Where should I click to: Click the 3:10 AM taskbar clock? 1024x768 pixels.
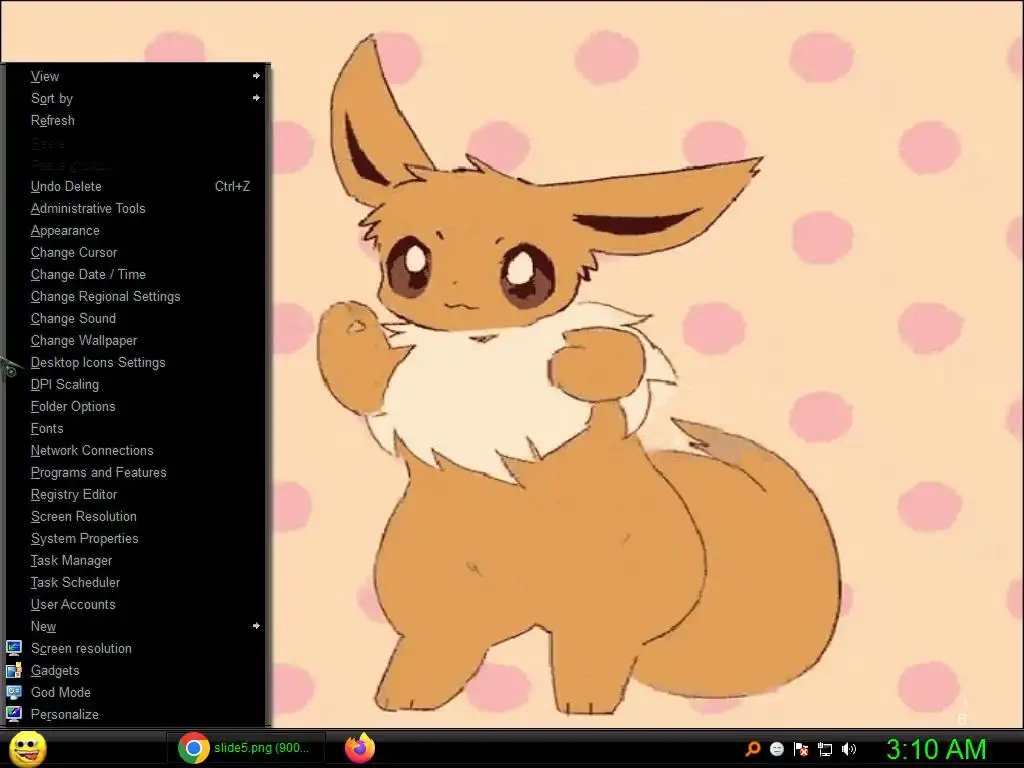coord(936,749)
